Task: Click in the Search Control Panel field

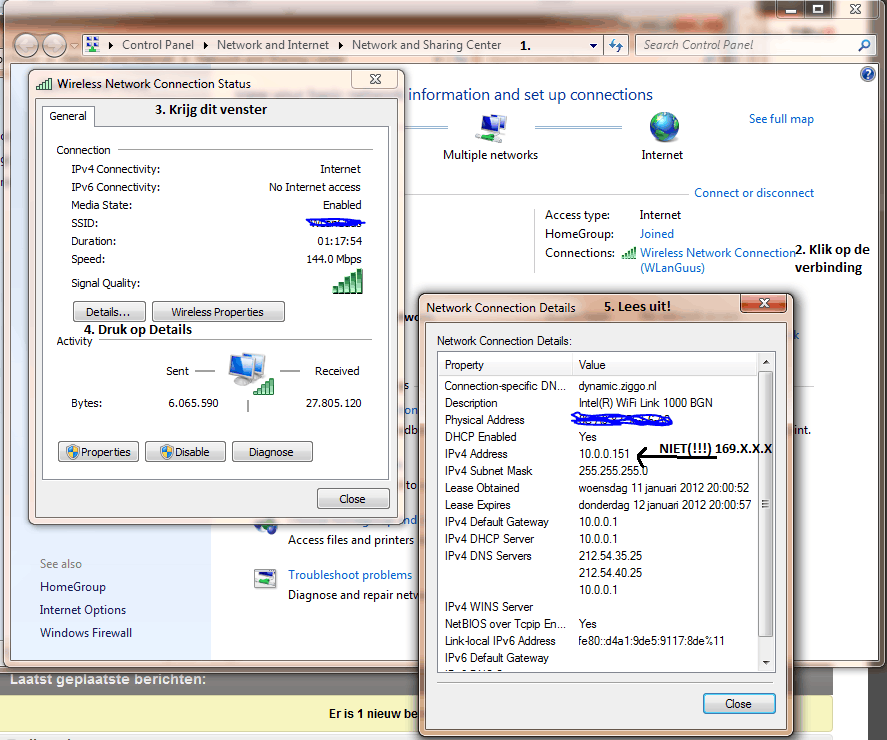Action: (x=747, y=45)
